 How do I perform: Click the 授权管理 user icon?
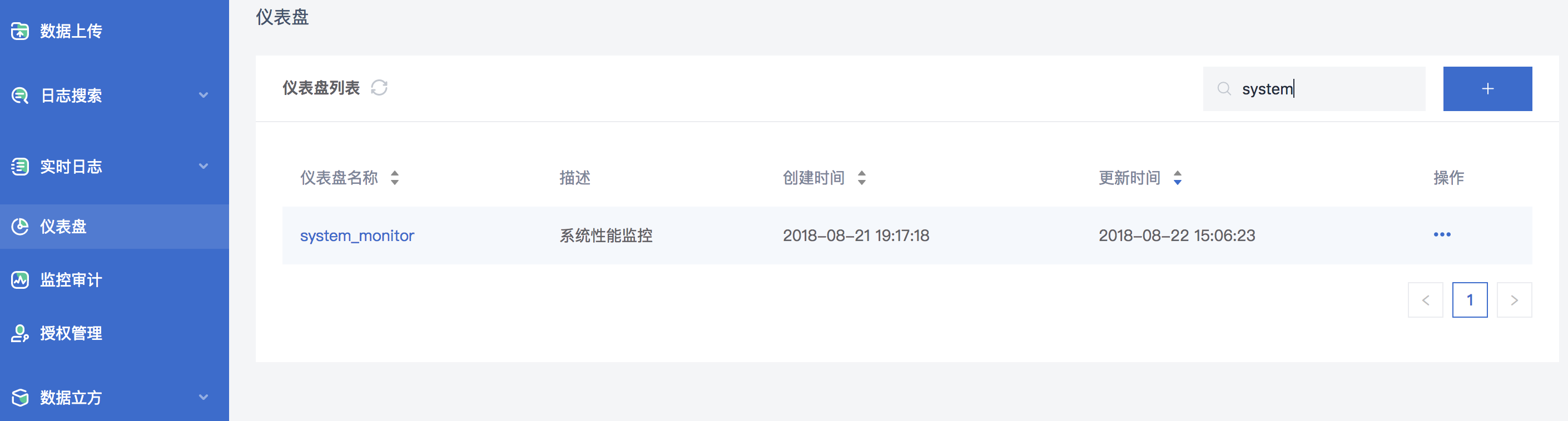(x=20, y=333)
